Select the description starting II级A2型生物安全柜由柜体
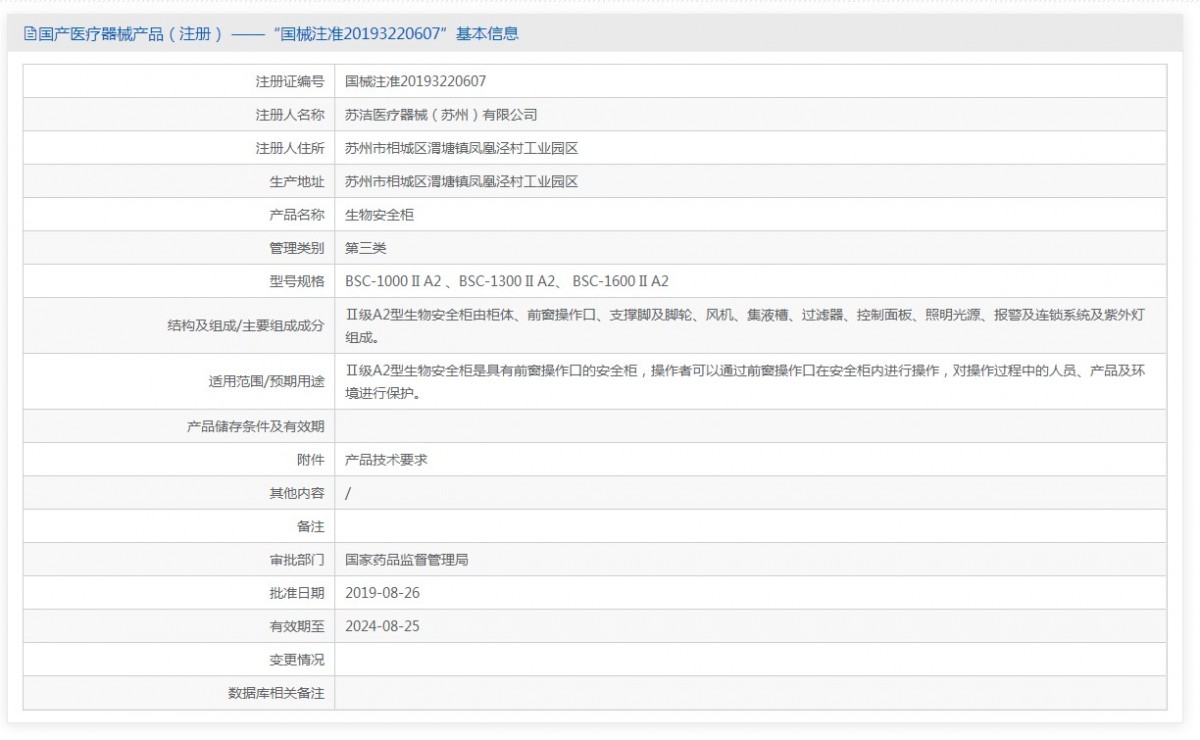This screenshot has width=1200, height=740. click(x=745, y=326)
